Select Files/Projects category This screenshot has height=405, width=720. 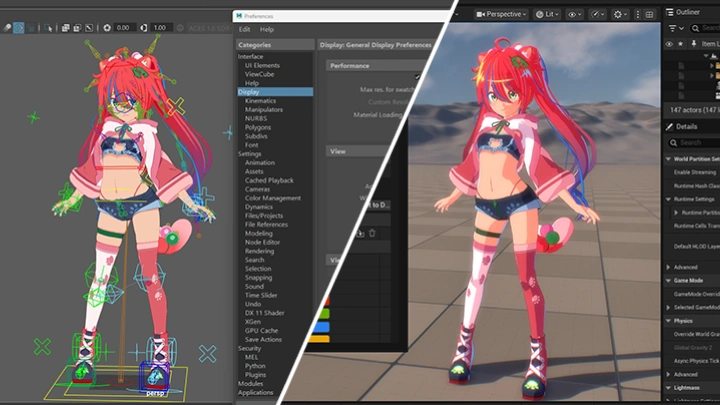(x=264, y=215)
